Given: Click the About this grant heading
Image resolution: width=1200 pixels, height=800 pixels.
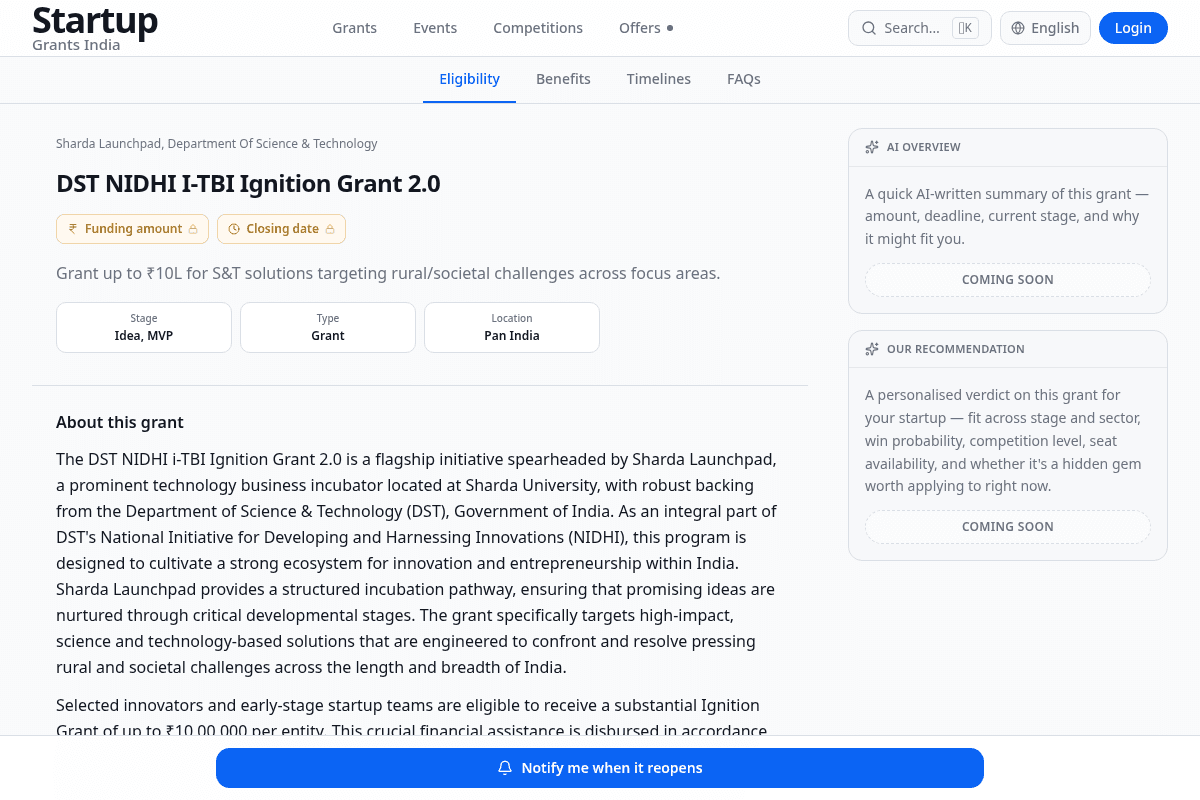Looking at the screenshot, I should (x=120, y=422).
